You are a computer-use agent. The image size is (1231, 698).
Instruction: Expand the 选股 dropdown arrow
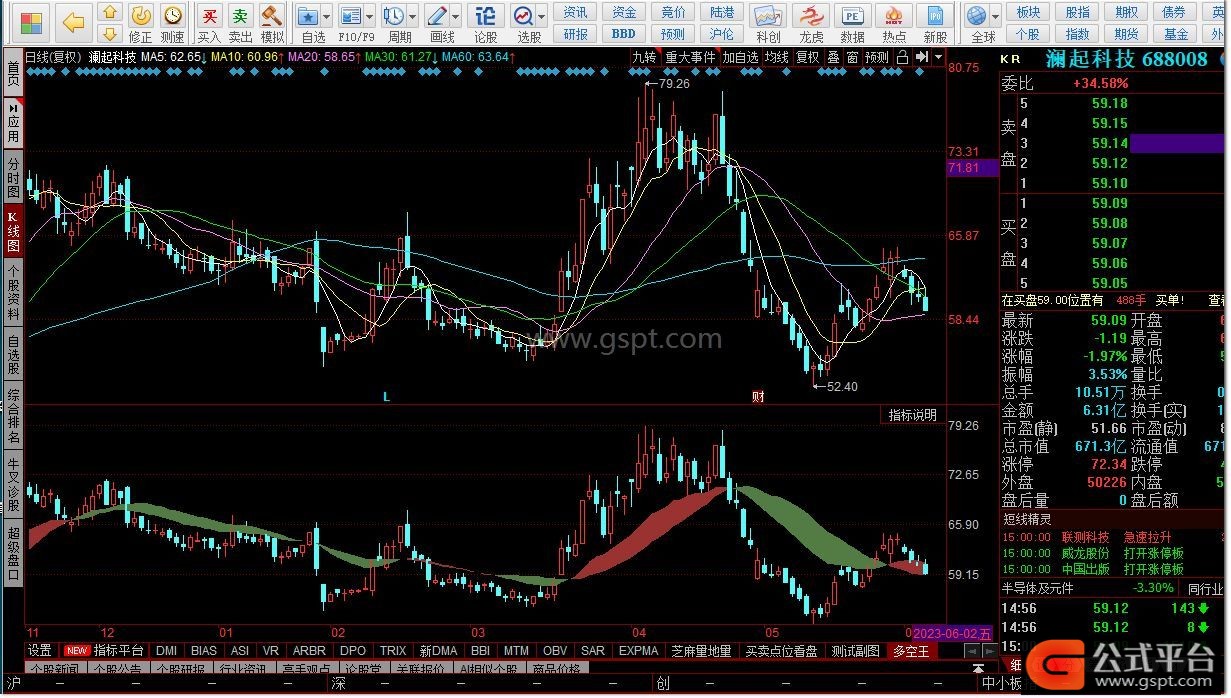(543, 16)
